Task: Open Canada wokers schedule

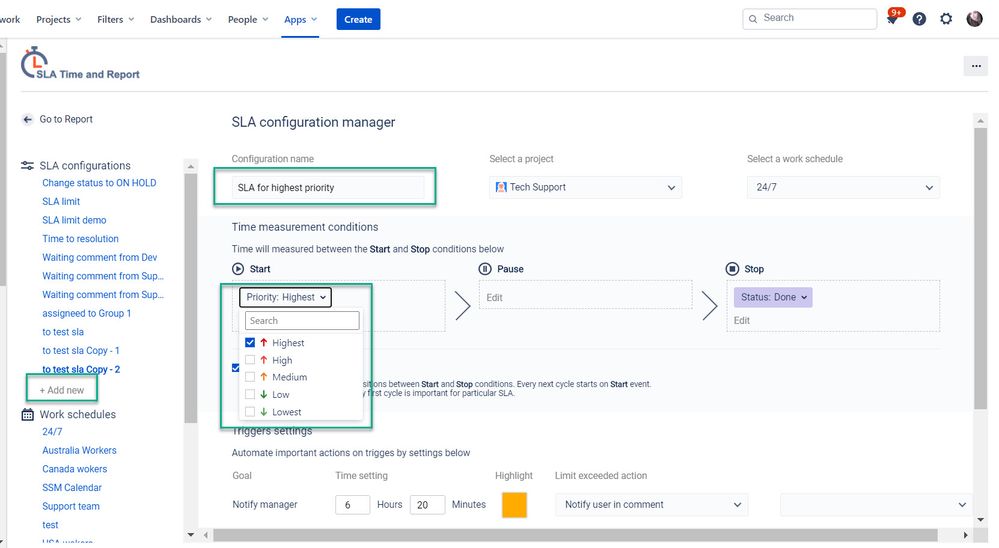Action: point(75,469)
